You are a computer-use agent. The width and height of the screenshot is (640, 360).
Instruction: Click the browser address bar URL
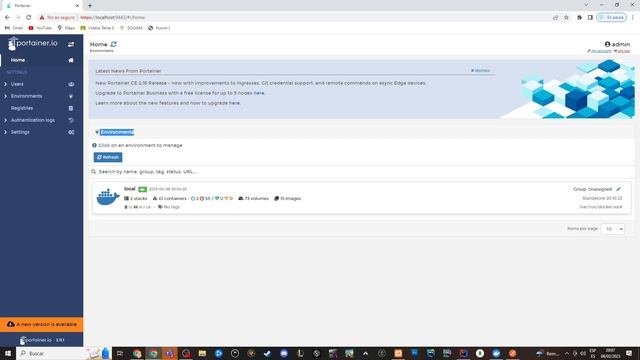[x=113, y=18]
